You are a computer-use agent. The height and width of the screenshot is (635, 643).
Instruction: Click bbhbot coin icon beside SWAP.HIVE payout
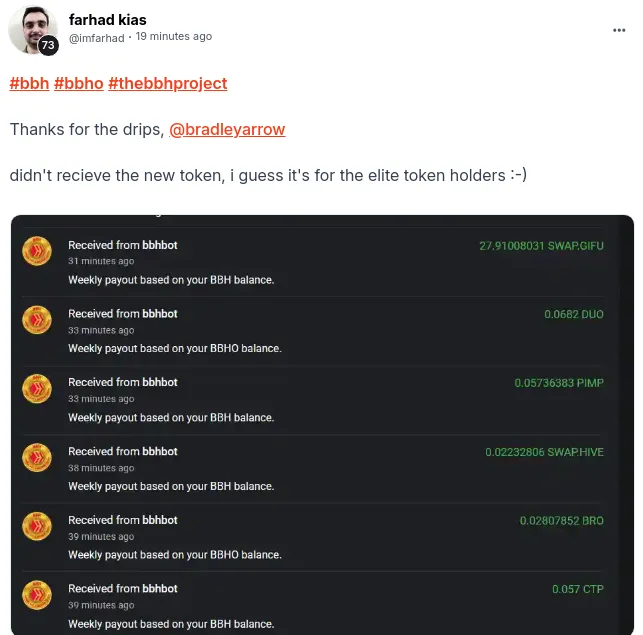click(x=37, y=457)
